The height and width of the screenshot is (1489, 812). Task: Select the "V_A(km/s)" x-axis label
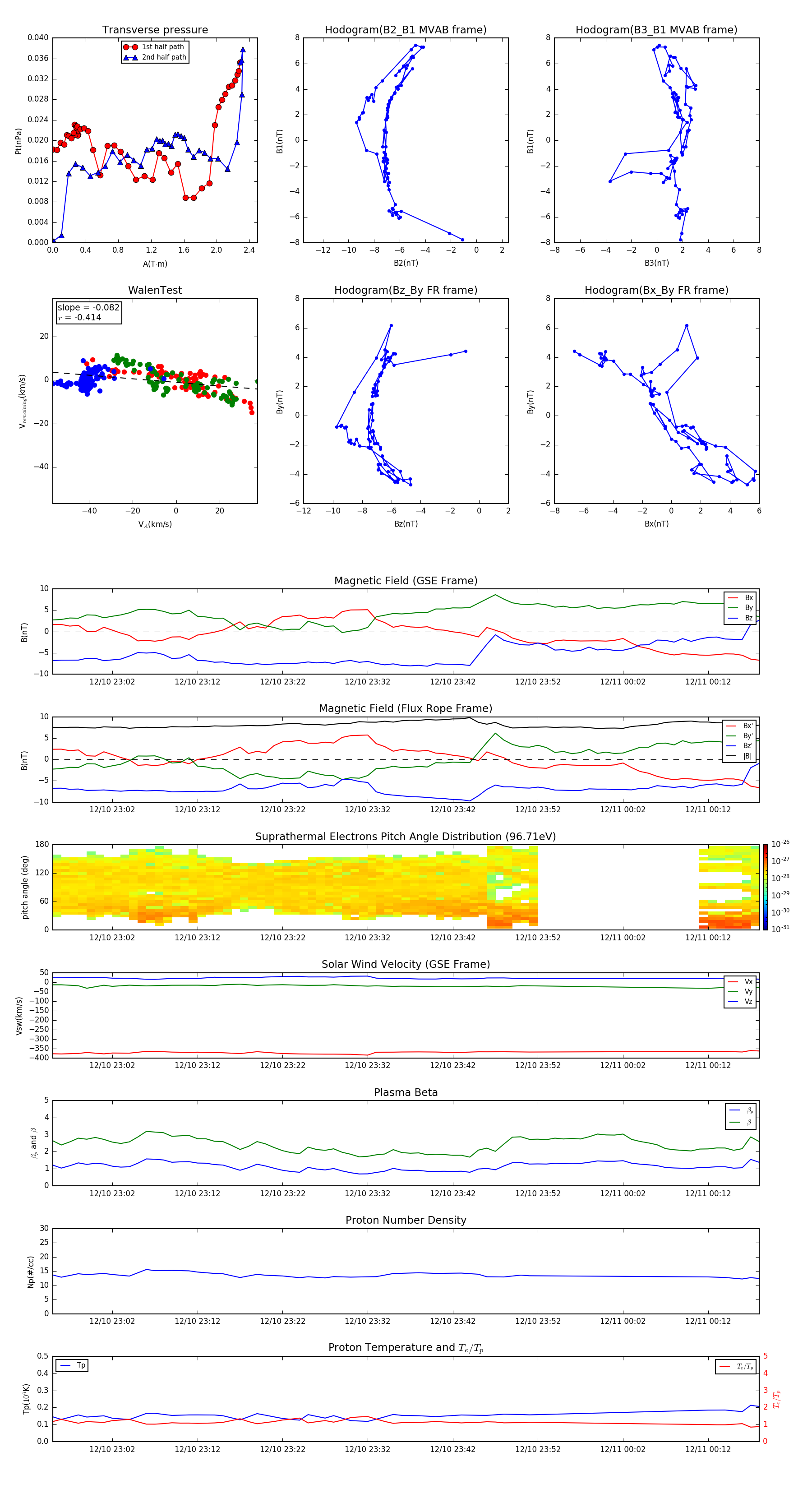coord(155,525)
